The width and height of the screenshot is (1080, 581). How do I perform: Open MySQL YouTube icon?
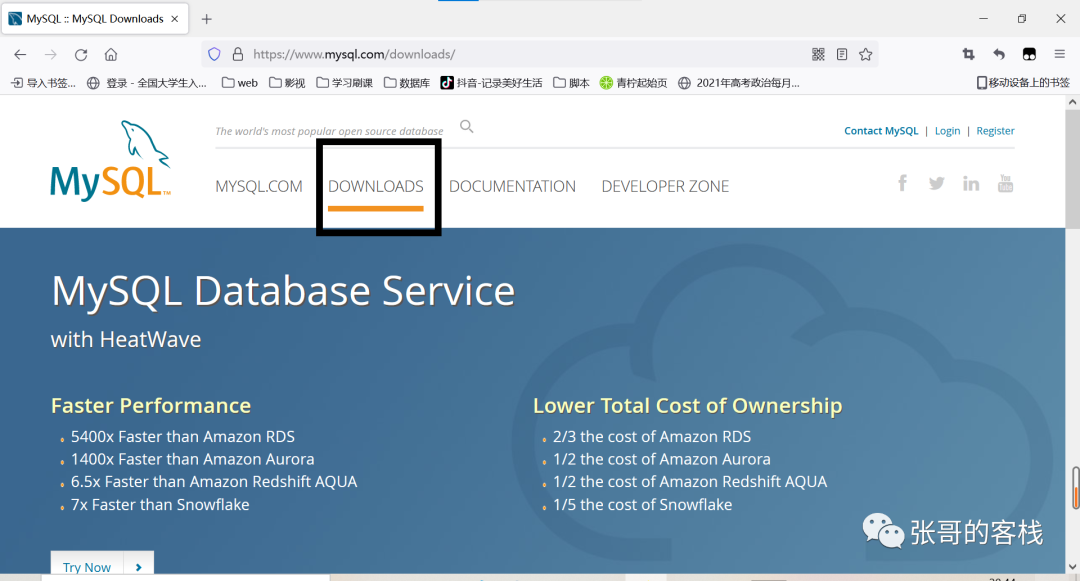point(1005,183)
